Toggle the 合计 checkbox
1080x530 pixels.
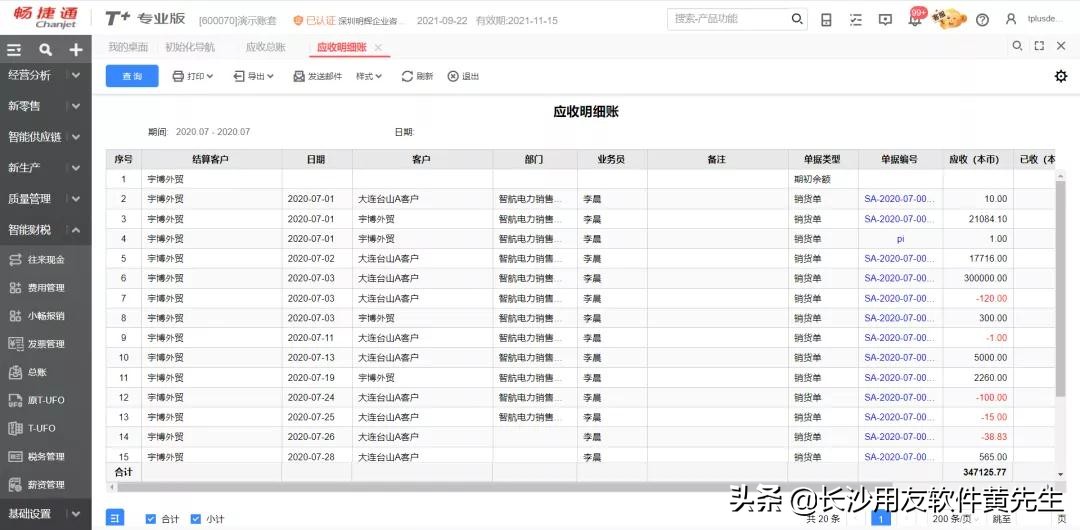click(x=151, y=518)
